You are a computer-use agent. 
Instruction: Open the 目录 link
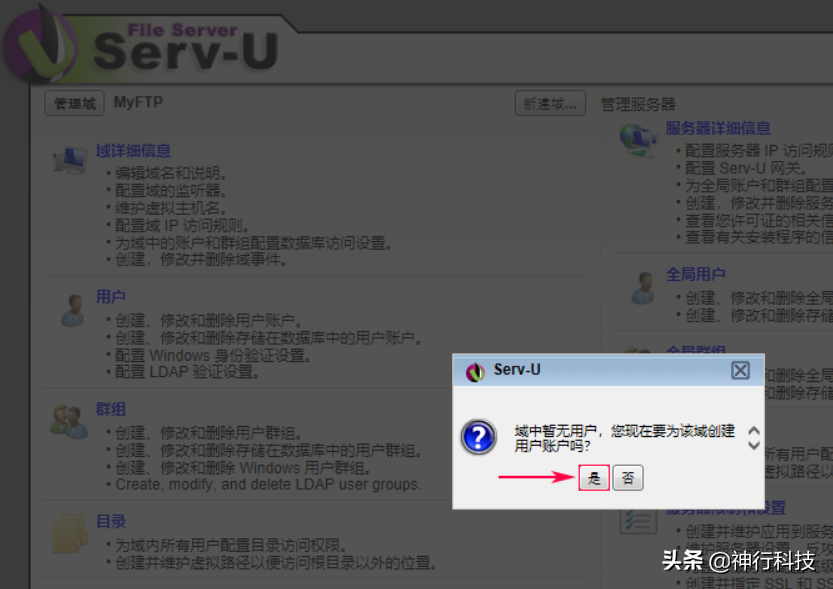pyautogui.click(x=110, y=522)
